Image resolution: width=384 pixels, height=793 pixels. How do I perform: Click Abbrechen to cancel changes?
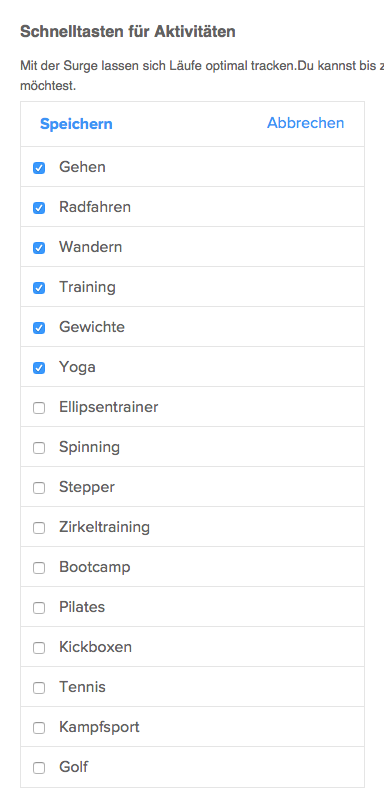(306, 123)
